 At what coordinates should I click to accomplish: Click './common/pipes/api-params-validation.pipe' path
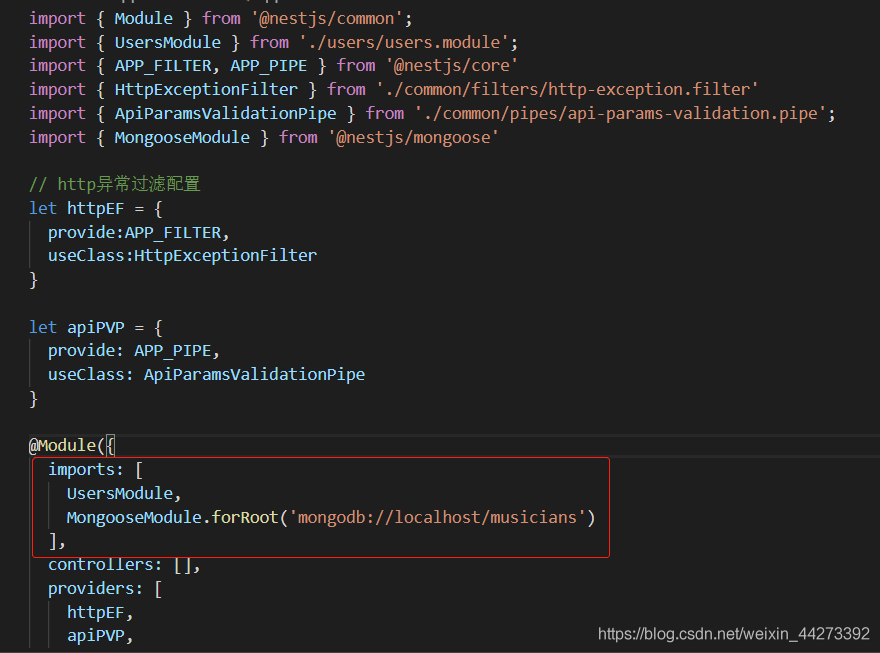click(620, 114)
